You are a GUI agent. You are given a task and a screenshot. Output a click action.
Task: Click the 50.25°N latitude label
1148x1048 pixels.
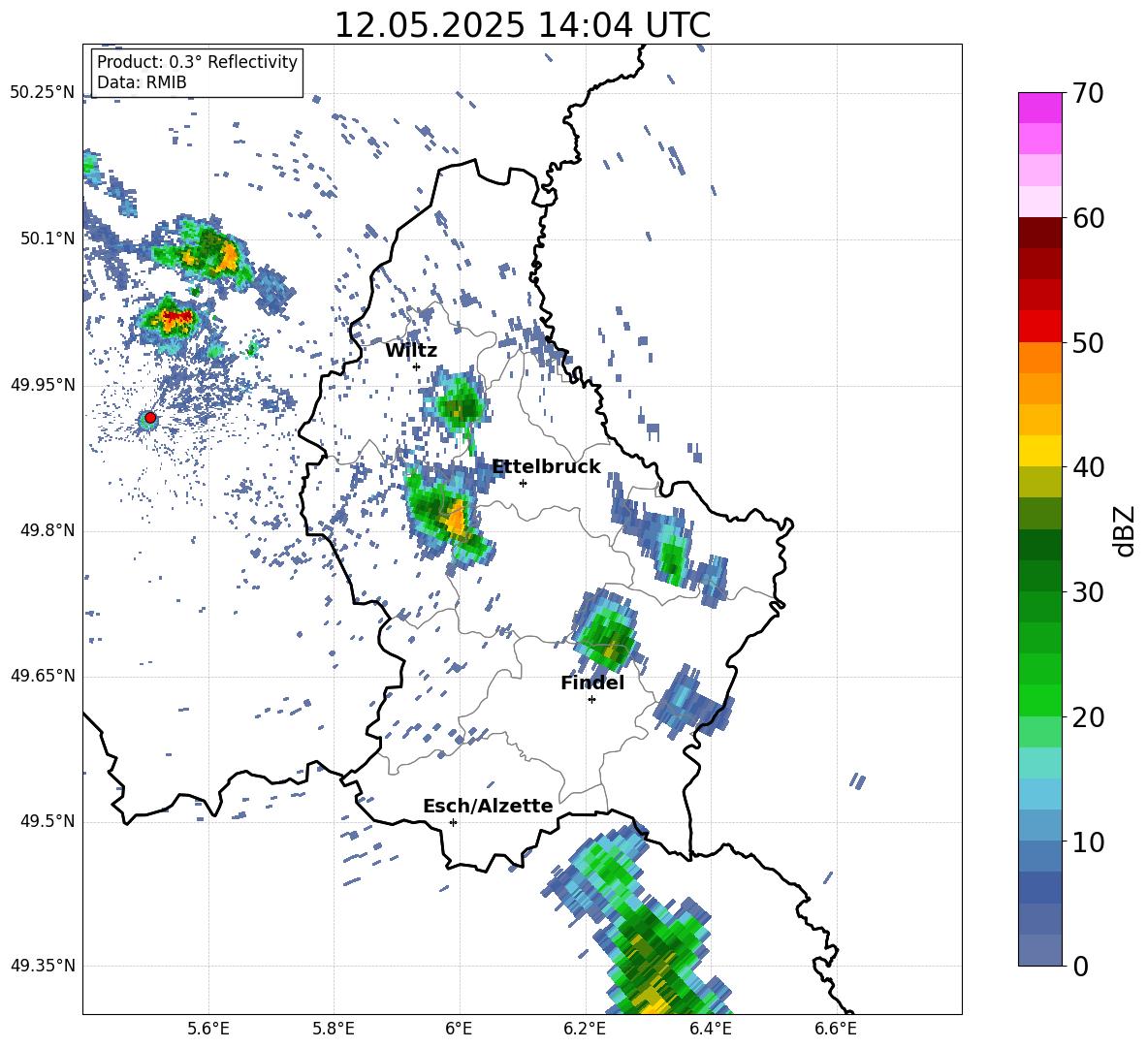pyautogui.click(x=43, y=93)
